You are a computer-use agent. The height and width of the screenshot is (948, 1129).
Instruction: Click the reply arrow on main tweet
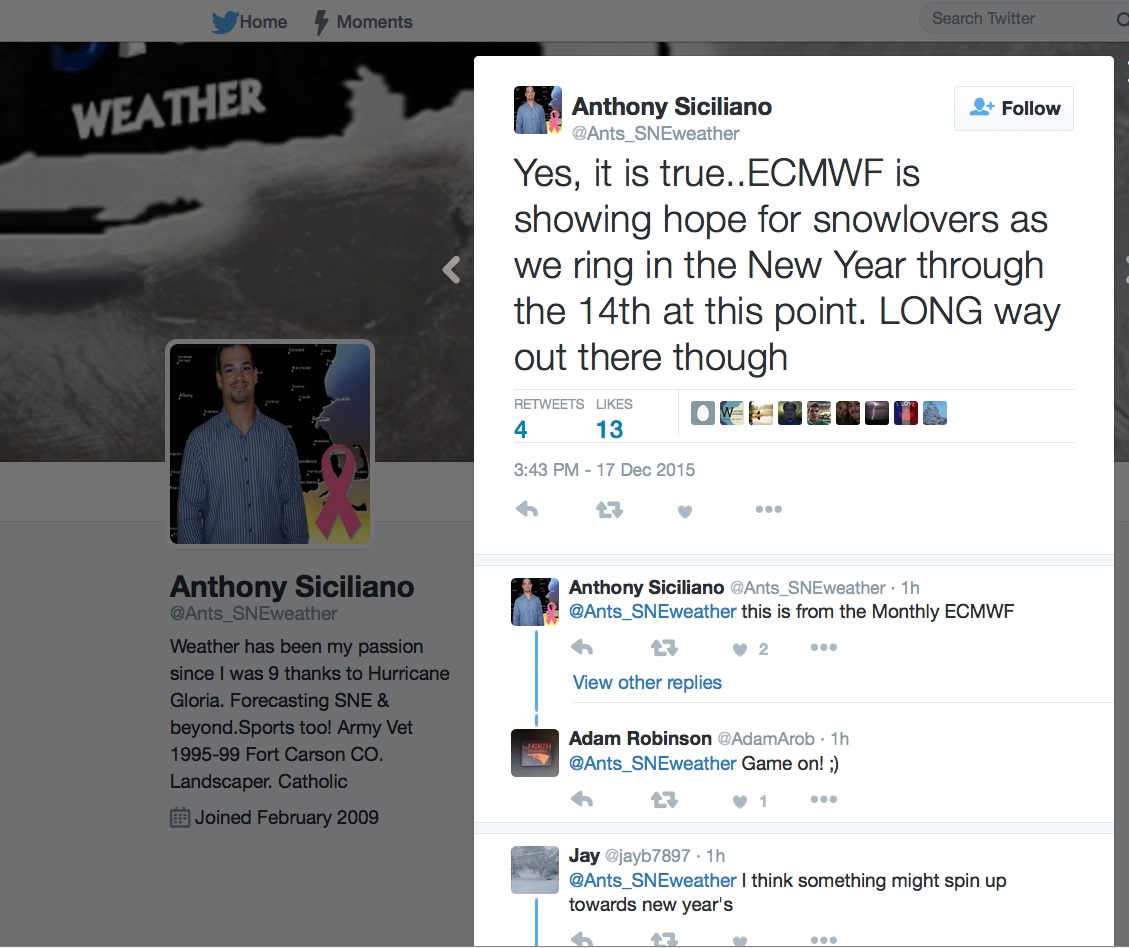coord(527,510)
